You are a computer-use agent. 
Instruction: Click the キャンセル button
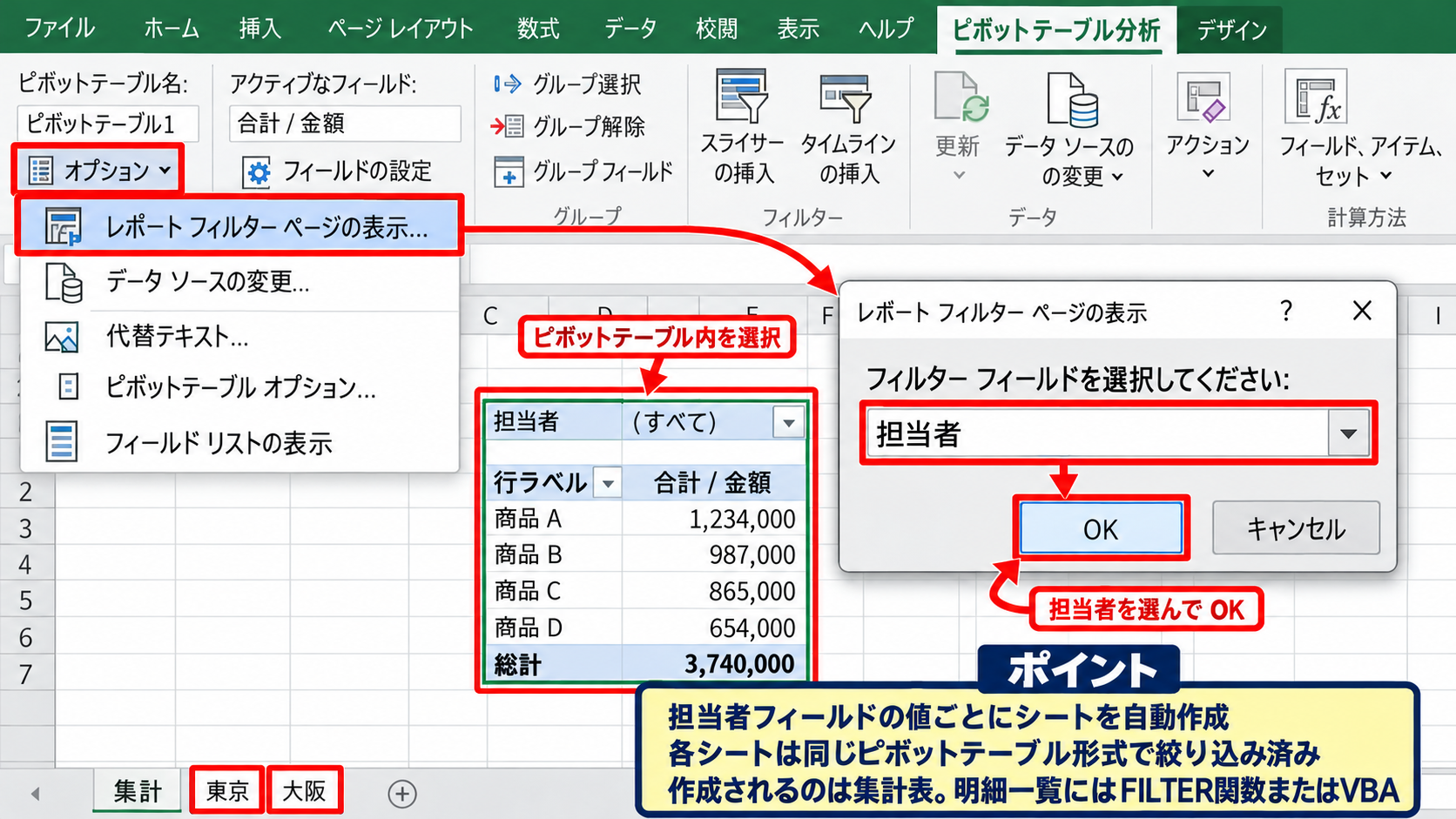1296,528
